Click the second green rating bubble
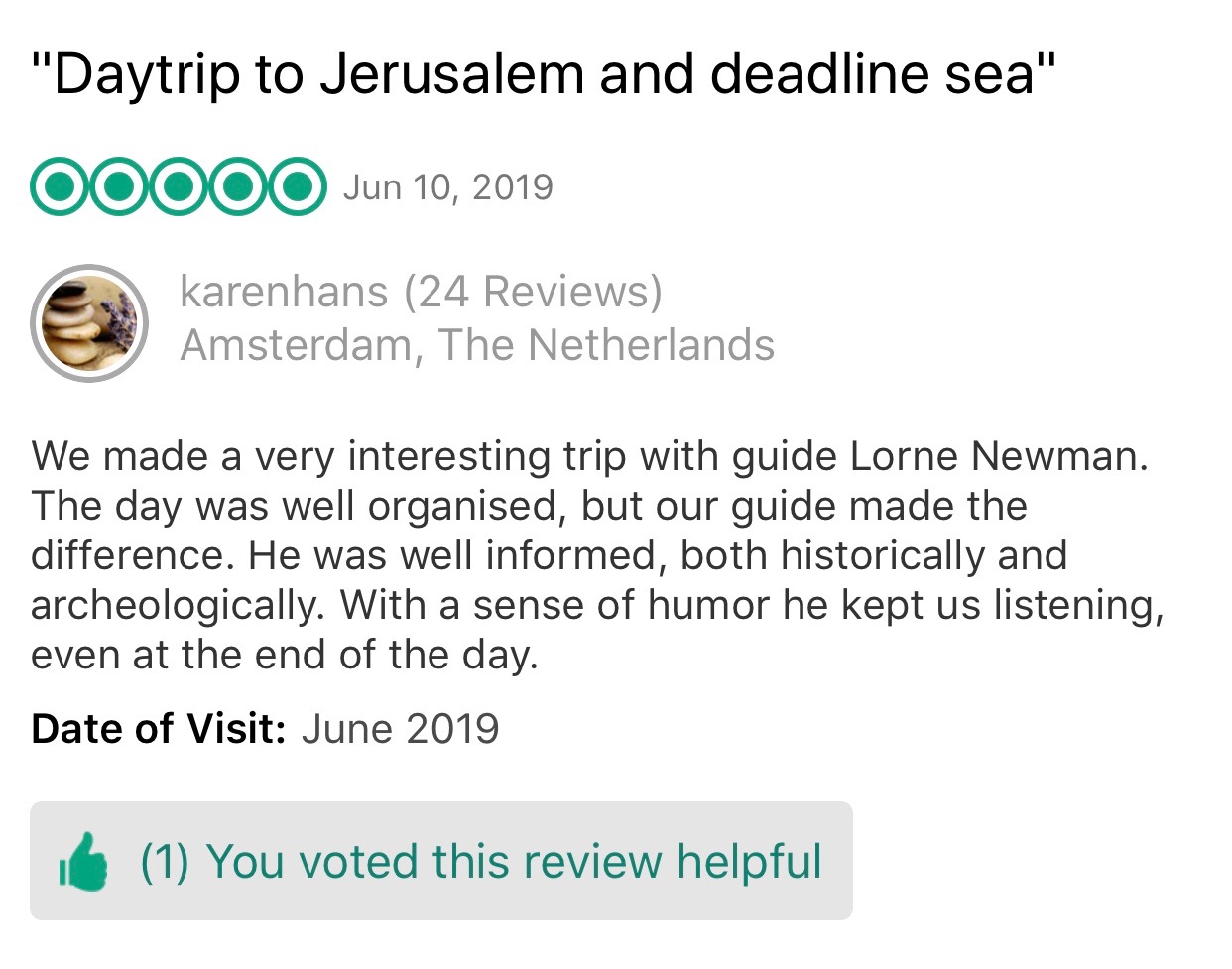The height and width of the screenshot is (969, 1232). (119, 186)
